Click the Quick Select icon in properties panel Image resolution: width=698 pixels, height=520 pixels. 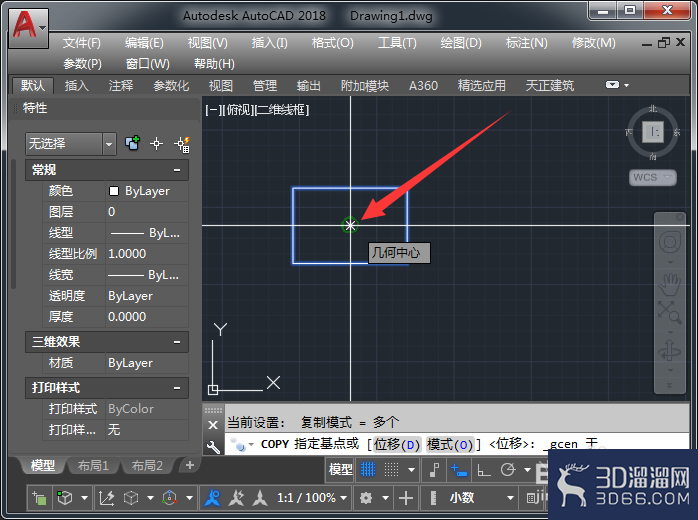coord(182,144)
